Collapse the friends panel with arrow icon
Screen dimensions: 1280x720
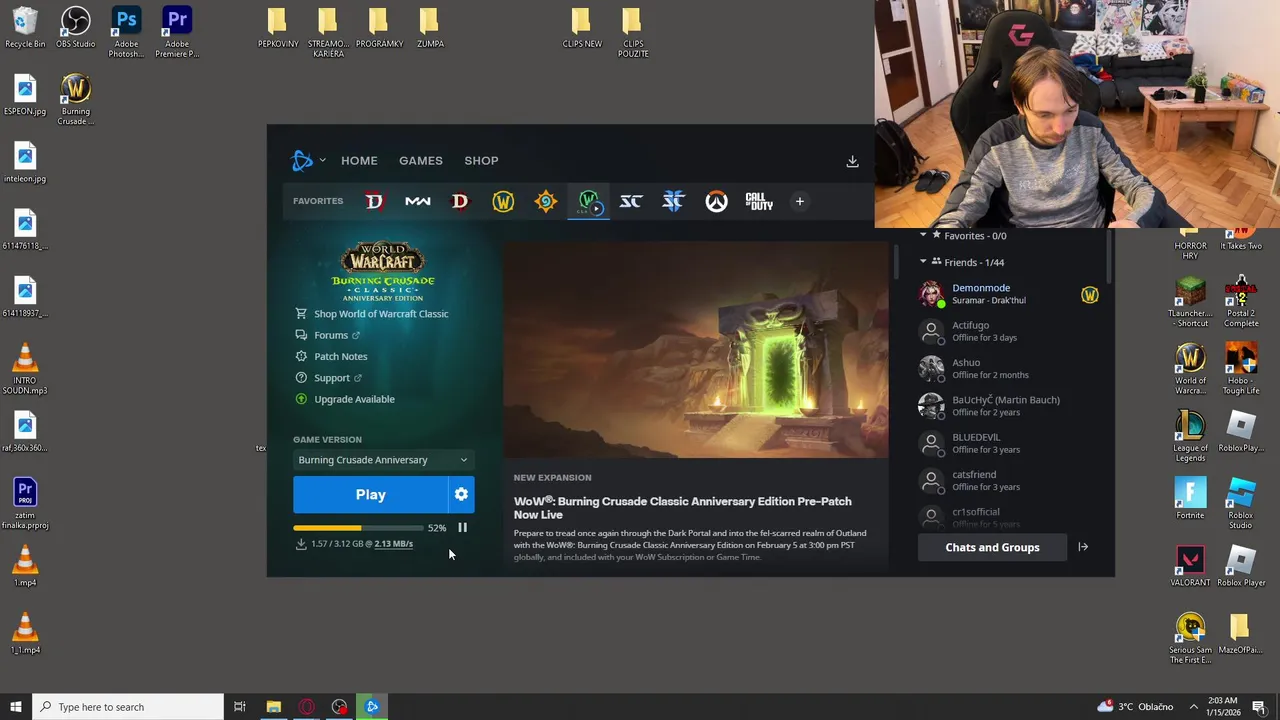[1083, 547]
